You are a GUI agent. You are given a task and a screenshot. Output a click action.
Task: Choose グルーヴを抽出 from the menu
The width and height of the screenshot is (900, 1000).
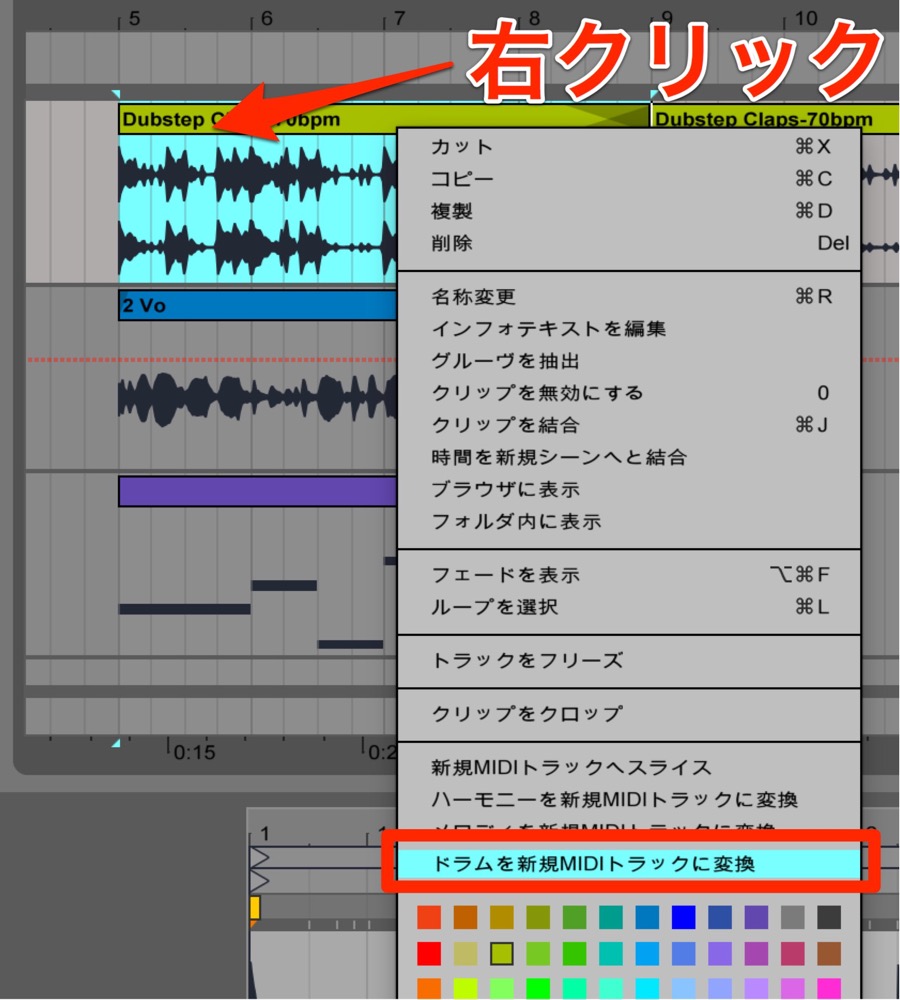(x=629, y=361)
